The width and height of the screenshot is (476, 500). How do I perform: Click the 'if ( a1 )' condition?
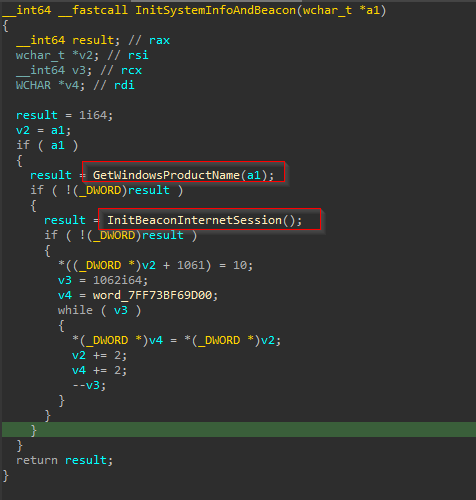point(47,145)
